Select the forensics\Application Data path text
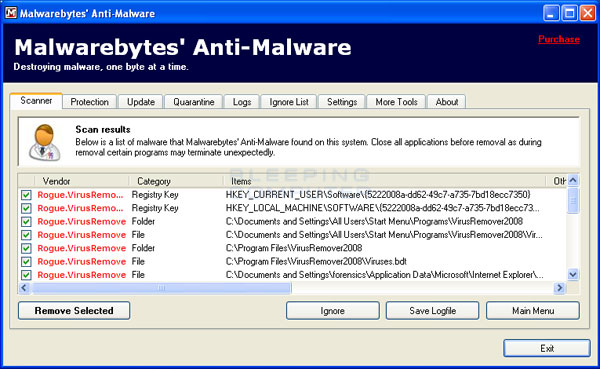The height and width of the screenshot is (369, 600). (384, 275)
